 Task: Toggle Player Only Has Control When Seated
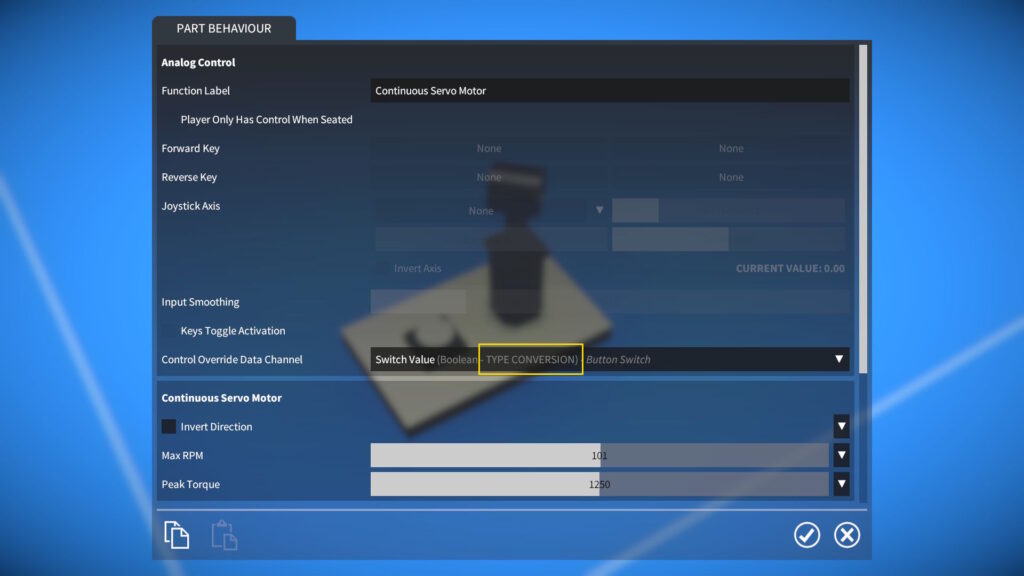pos(170,120)
